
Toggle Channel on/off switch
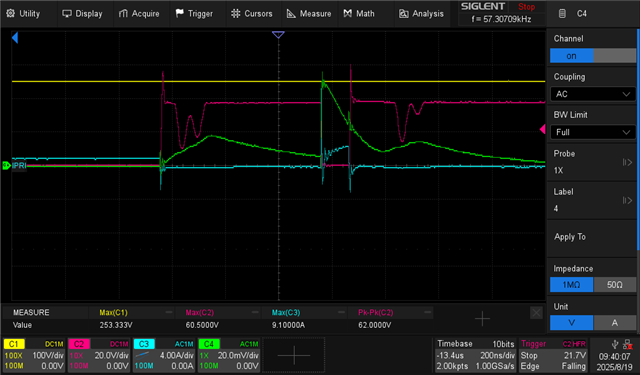[x=593, y=55]
